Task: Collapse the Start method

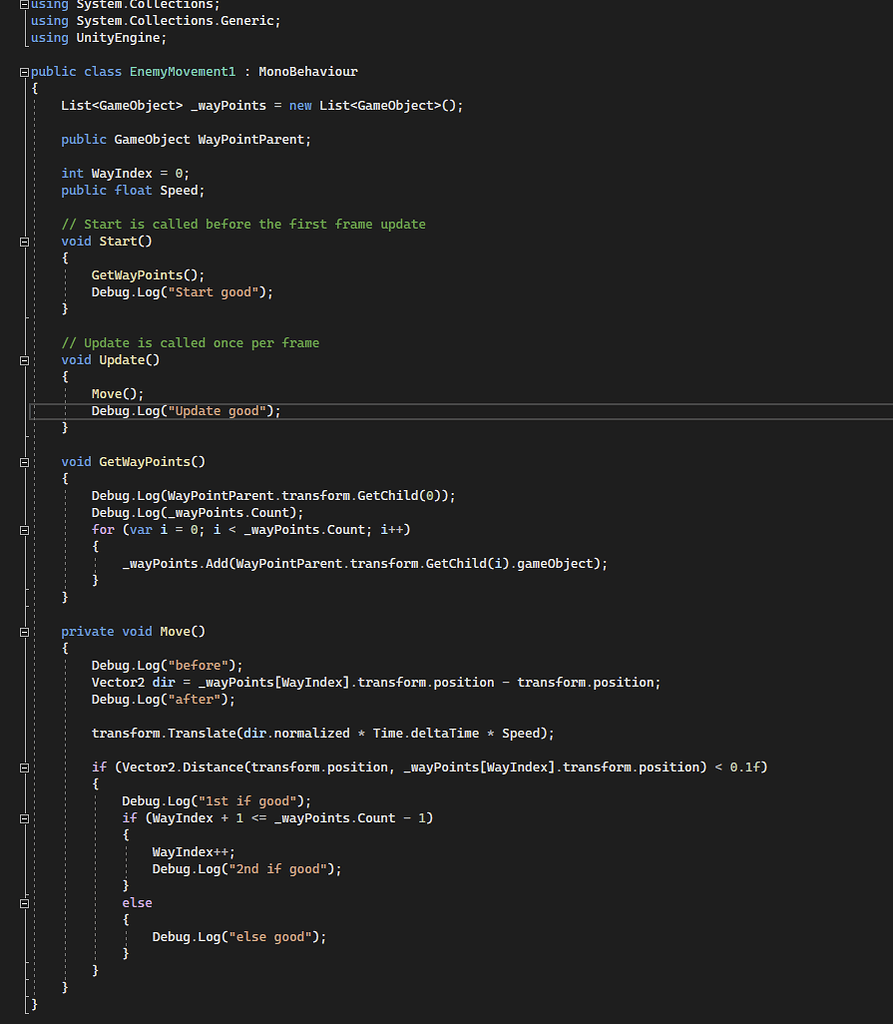Action: (24, 241)
